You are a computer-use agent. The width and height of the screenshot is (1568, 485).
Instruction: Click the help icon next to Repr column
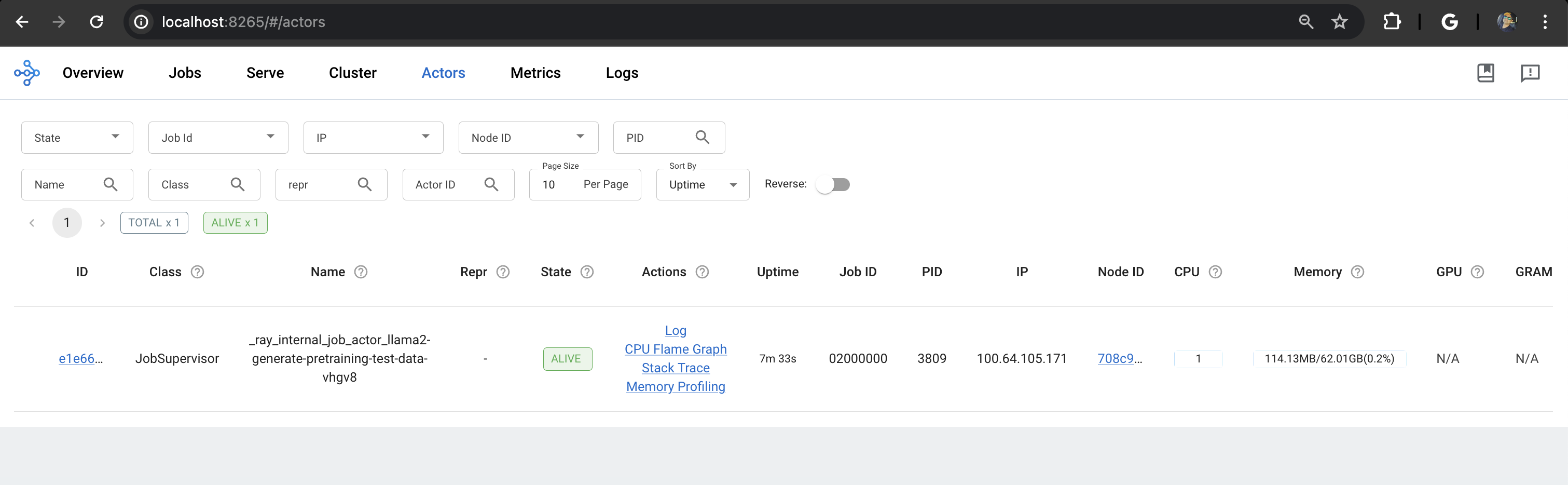pyautogui.click(x=503, y=272)
